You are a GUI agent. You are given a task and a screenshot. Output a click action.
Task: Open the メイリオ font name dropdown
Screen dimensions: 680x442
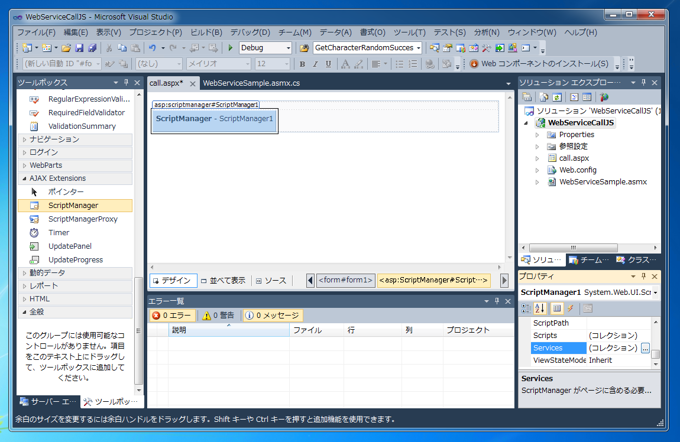click(x=248, y=64)
